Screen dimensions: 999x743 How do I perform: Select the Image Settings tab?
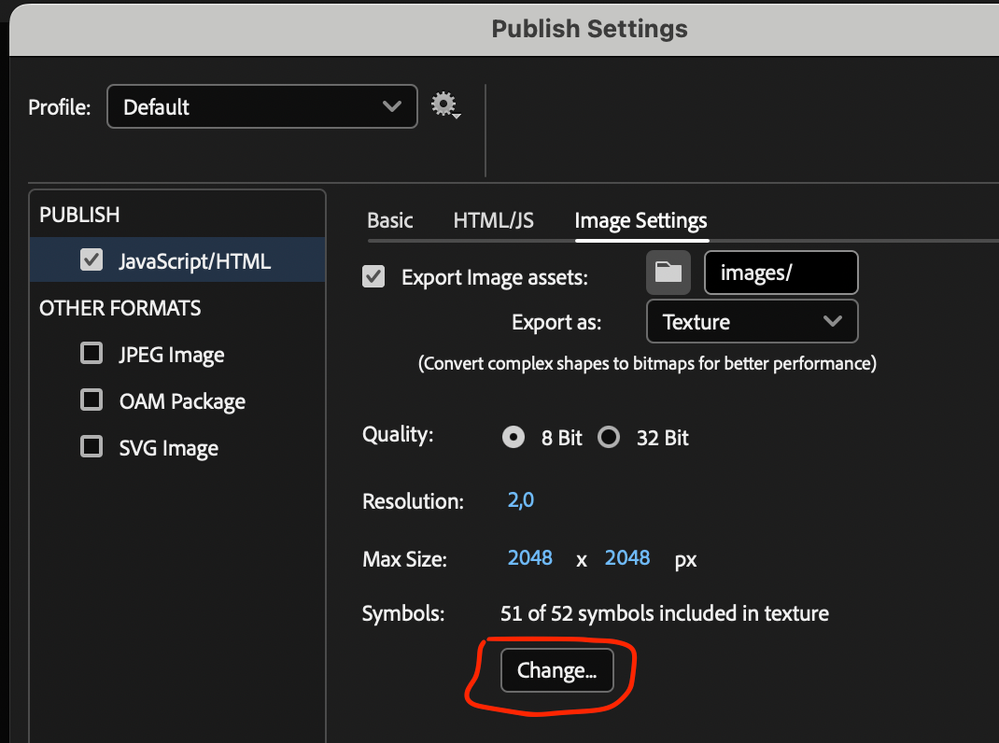(x=641, y=221)
